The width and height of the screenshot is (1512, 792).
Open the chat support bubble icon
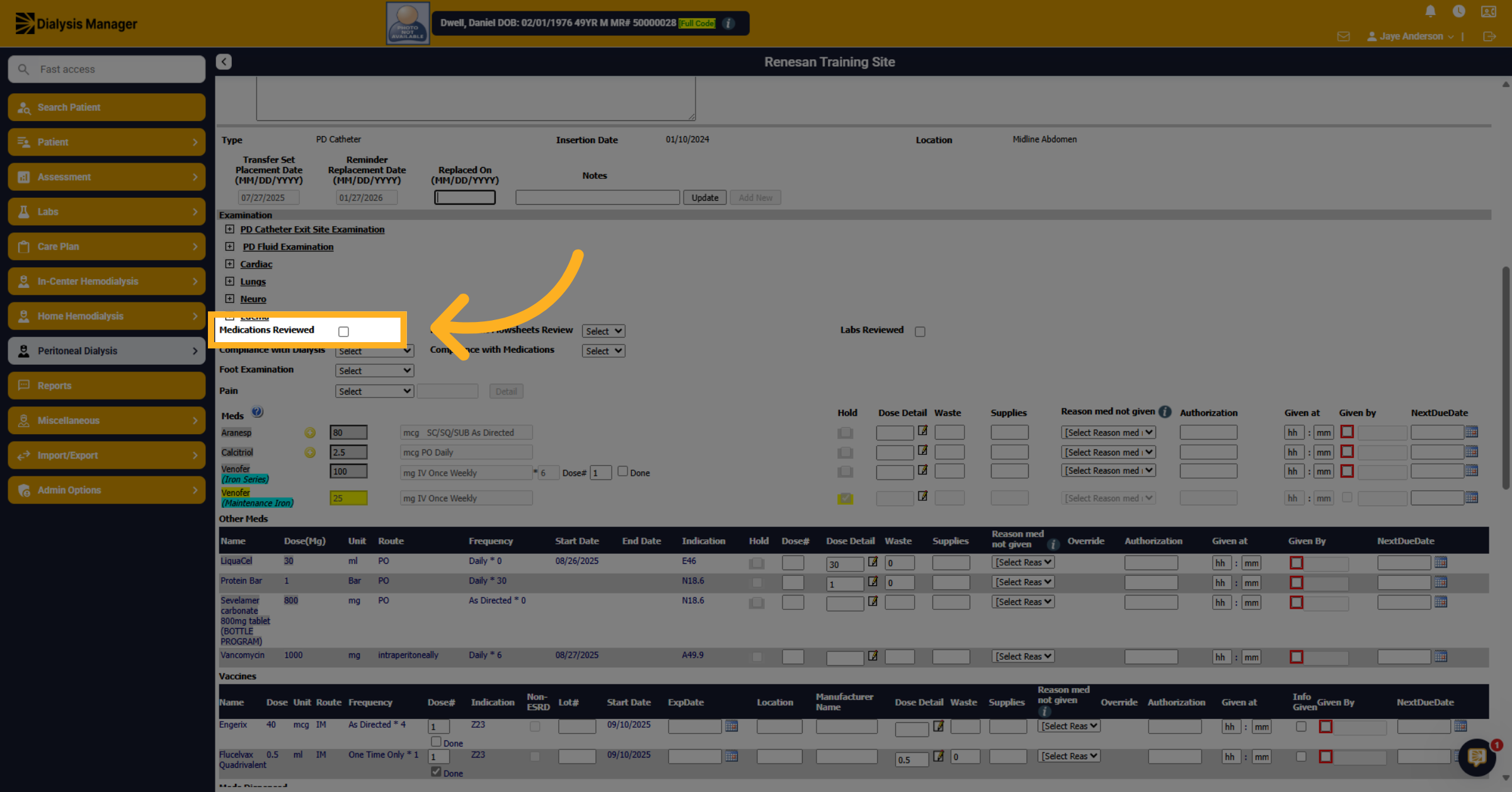[x=1477, y=757]
